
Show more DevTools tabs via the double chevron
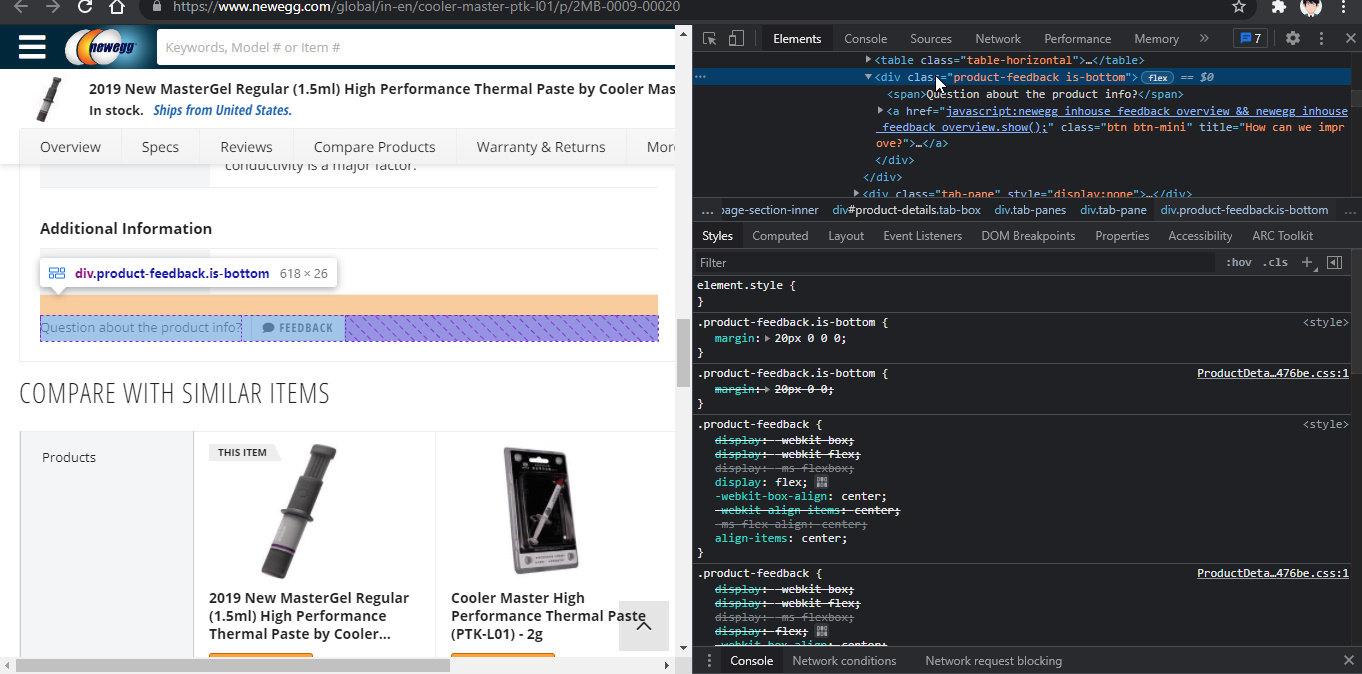click(x=1204, y=38)
